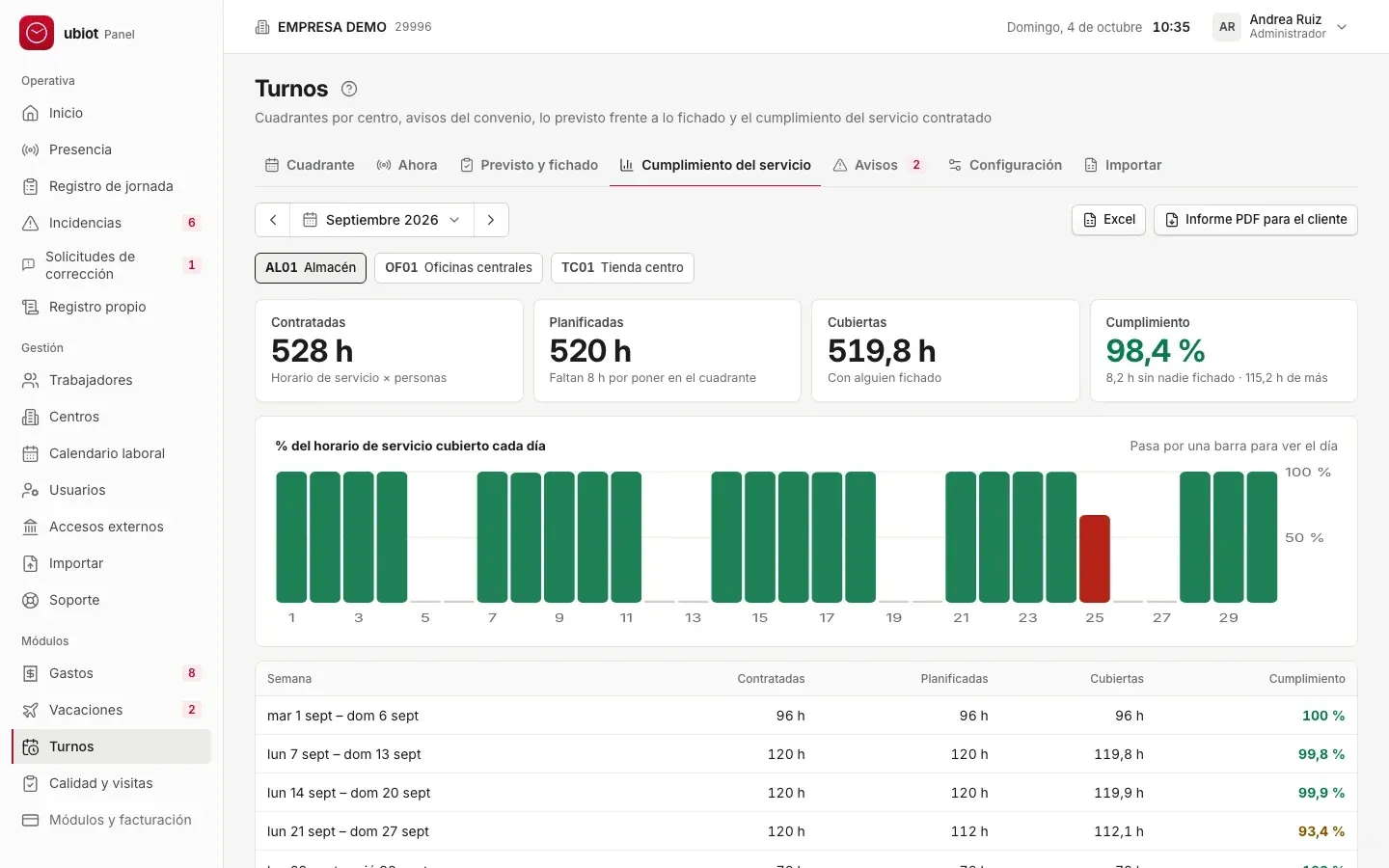
Task: Switch to the Avisos tab
Action: pyautogui.click(x=879, y=165)
